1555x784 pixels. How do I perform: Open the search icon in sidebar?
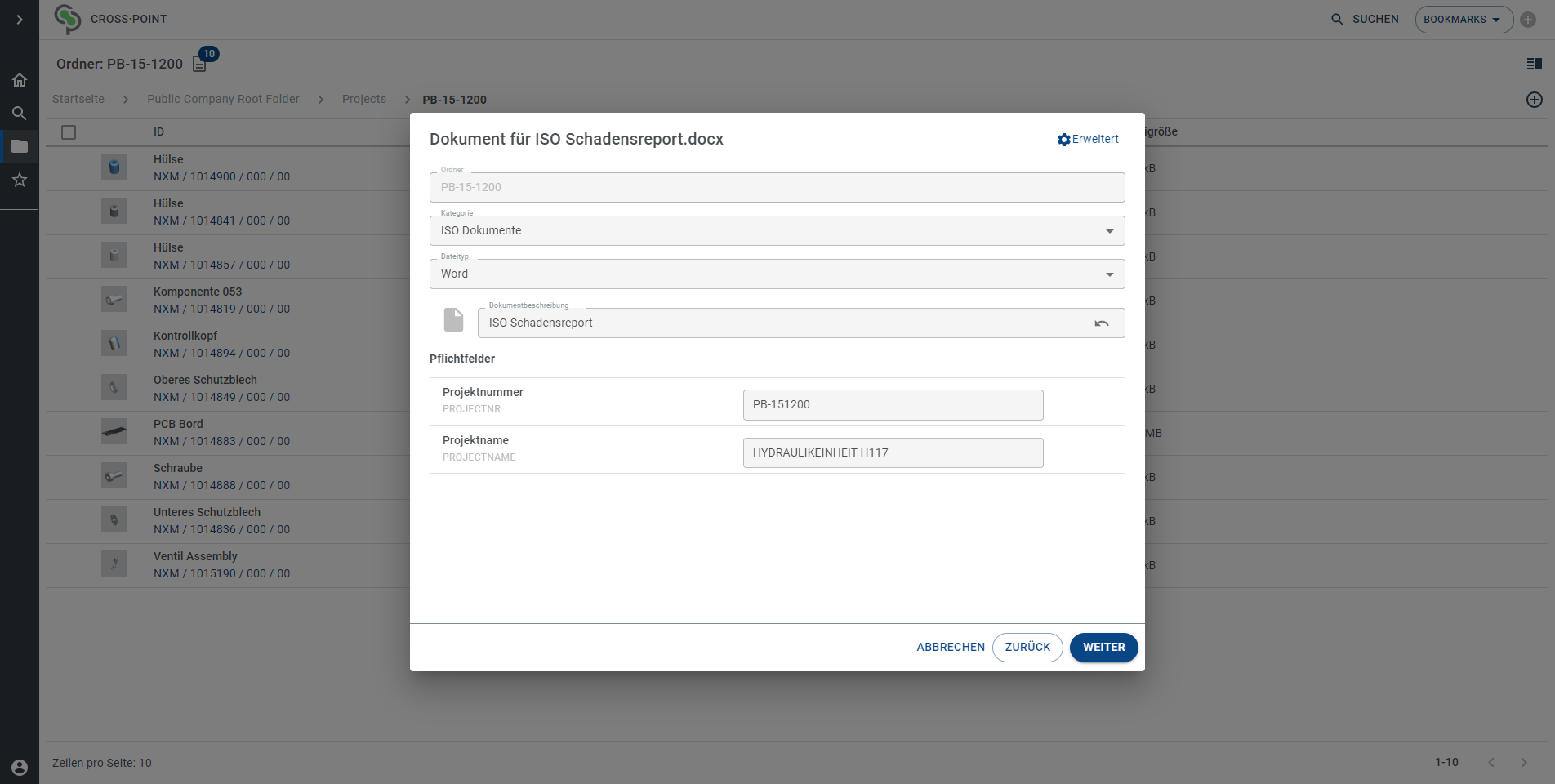click(x=20, y=114)
